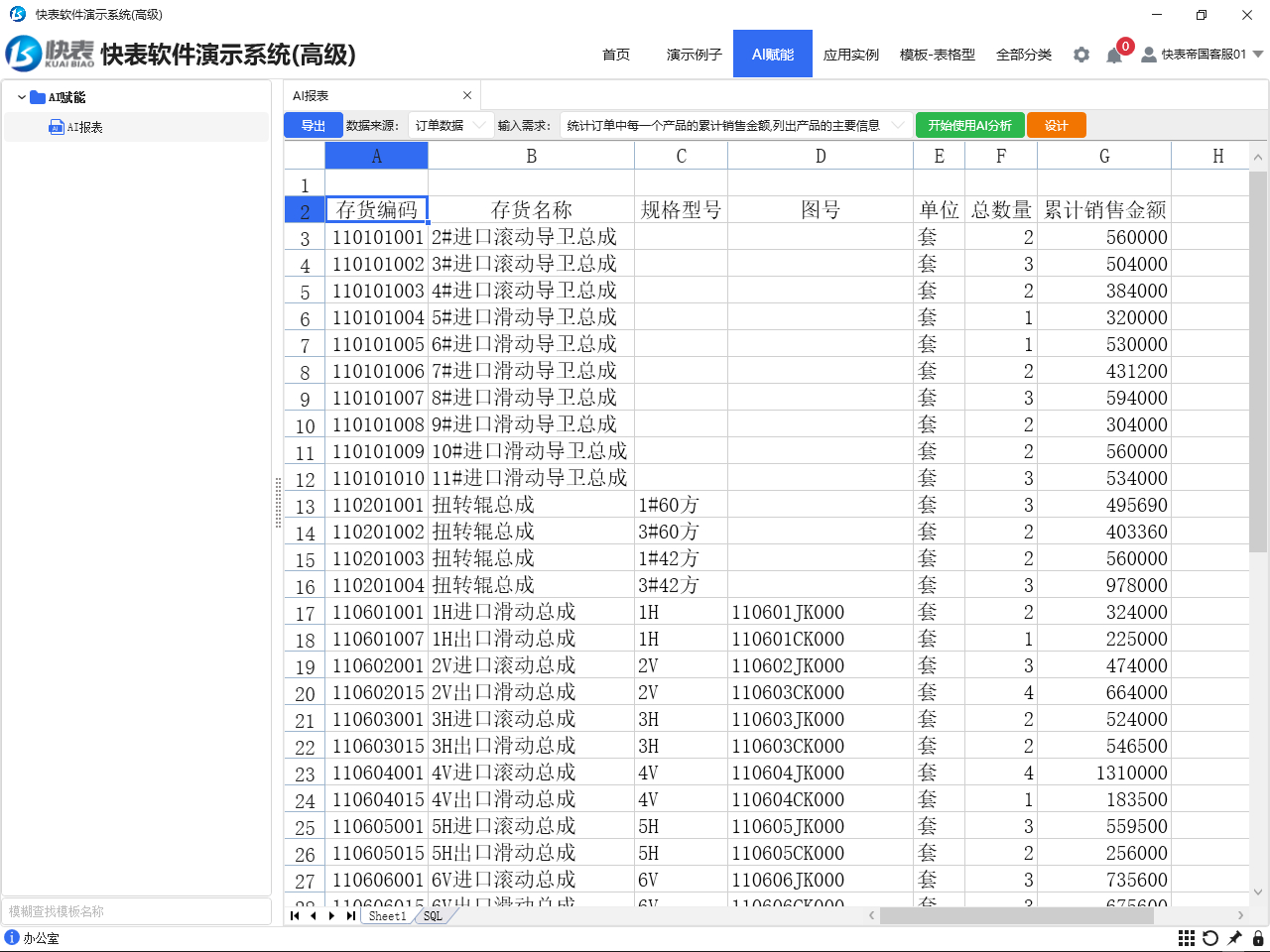Viewport: 1270px width, 952px height.
Task: Click the pin icon in status bar
Action: pyautogui.click(x=1234, y=938)
